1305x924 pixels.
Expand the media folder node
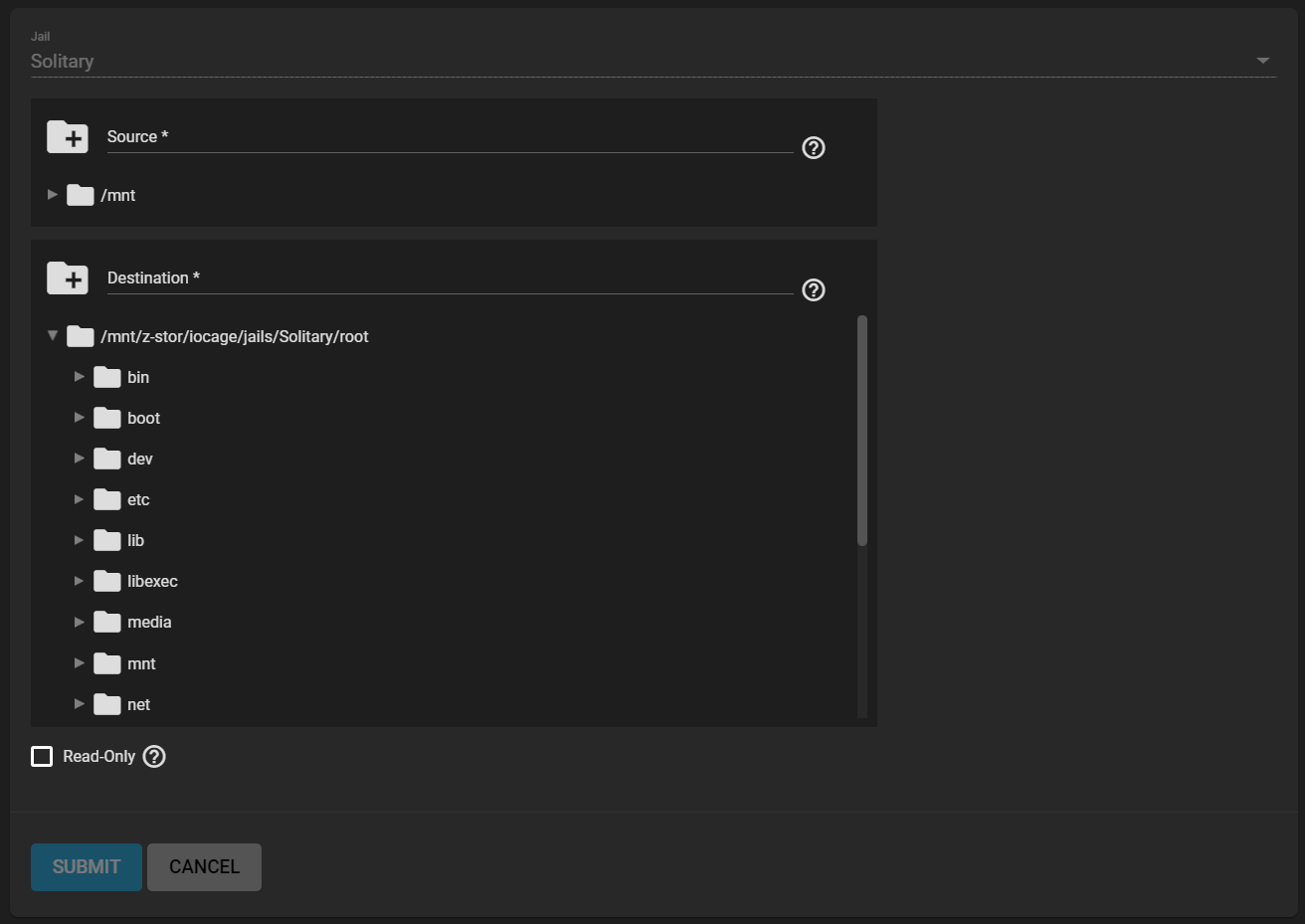[80, 622]
